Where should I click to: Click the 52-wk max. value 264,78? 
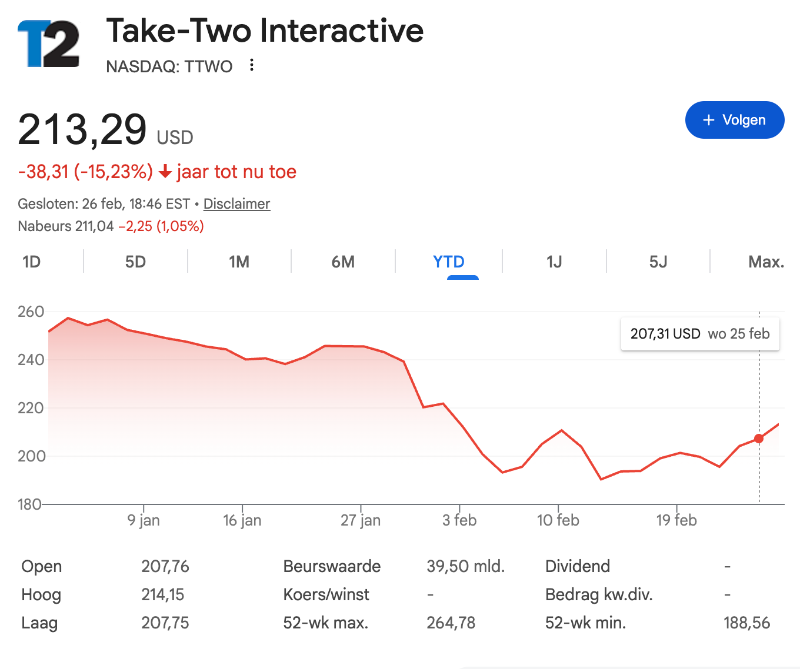(450, 623)
